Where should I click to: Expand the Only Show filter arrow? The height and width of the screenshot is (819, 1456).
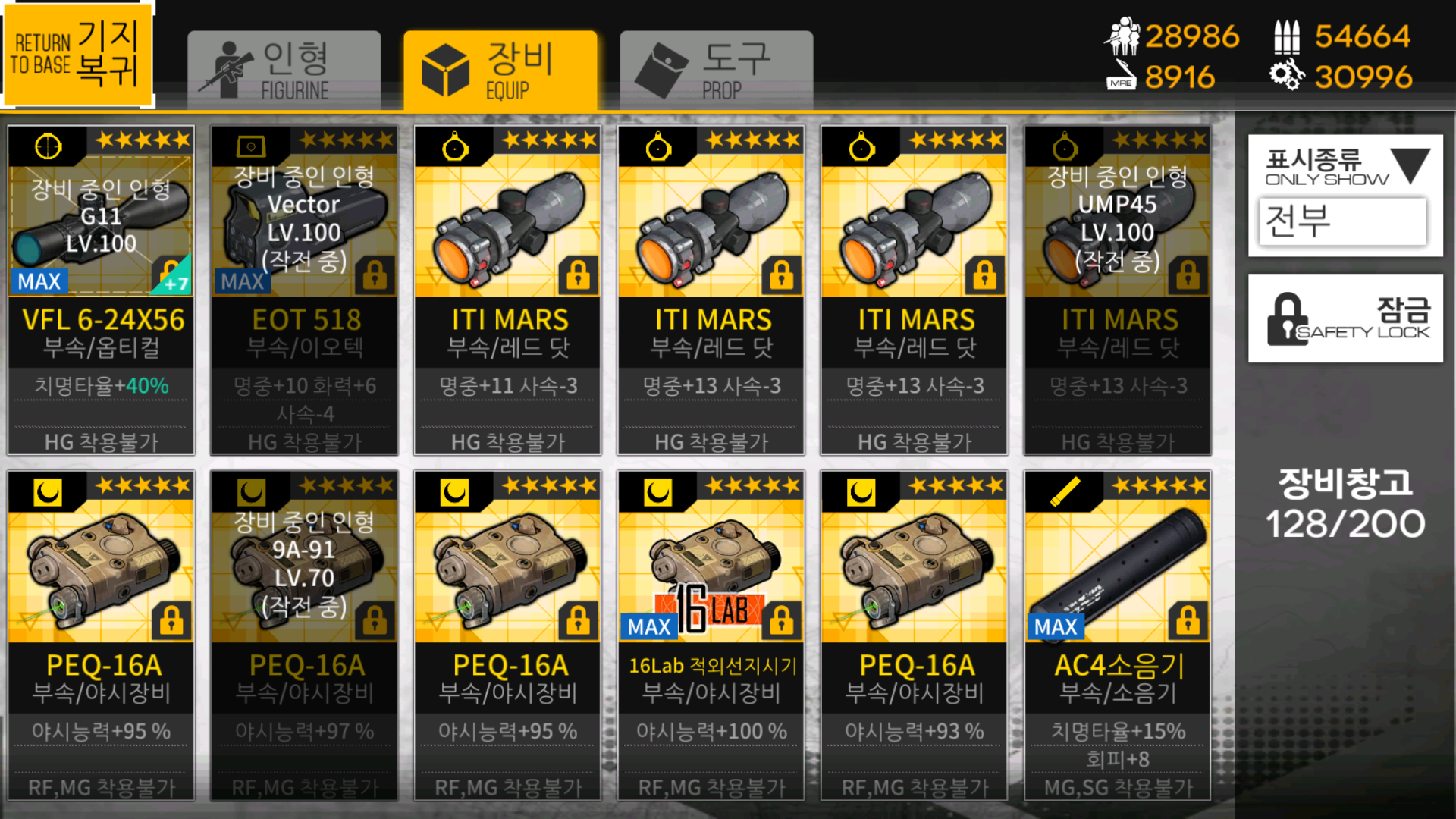click(x=1412, y=165)
